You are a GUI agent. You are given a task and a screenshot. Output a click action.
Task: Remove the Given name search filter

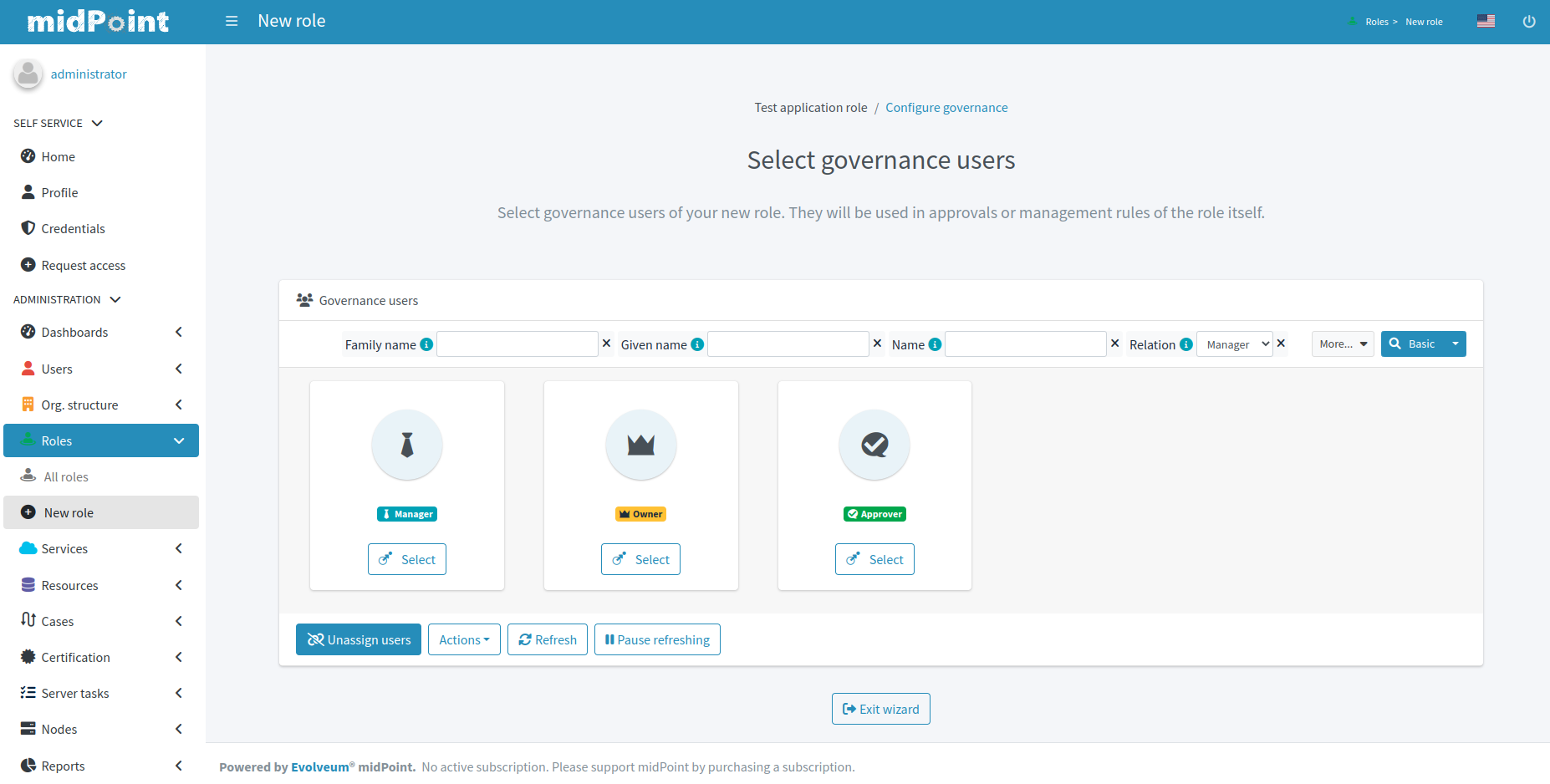877,344
